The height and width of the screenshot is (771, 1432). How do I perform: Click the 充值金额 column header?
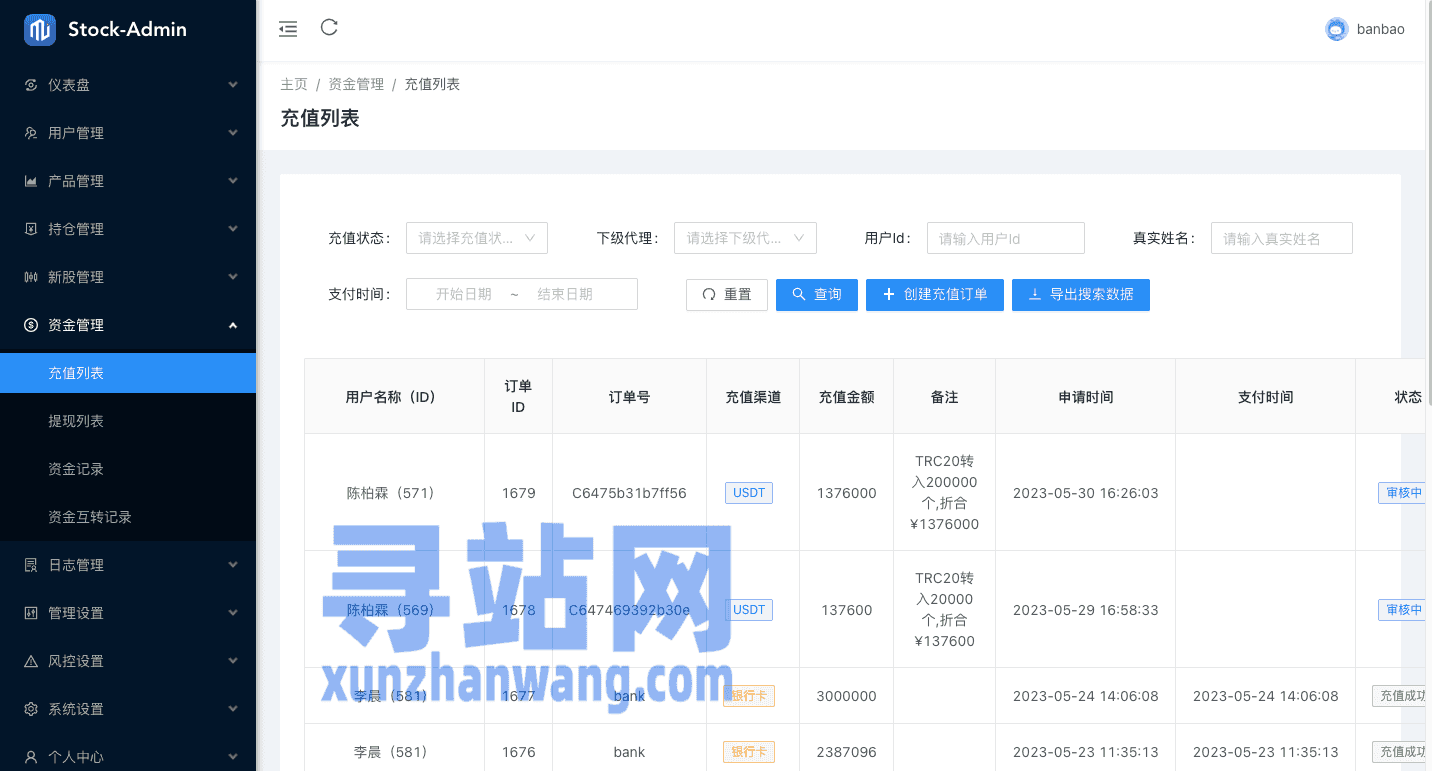point(846,397)
